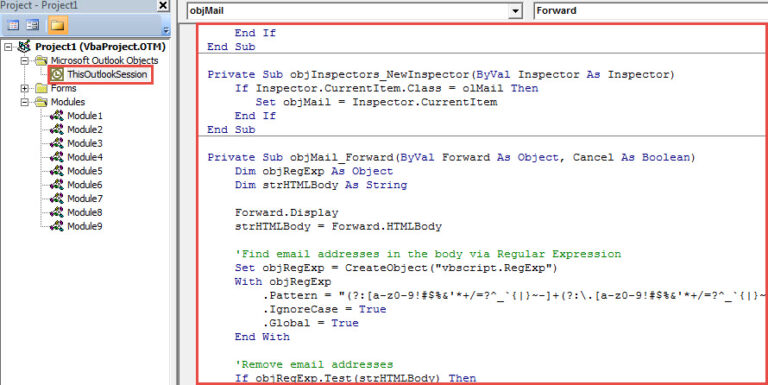Click the Modules folder icon
Image resolution: width=768 pixels, height=385 pixels.
tap(41, 102)
